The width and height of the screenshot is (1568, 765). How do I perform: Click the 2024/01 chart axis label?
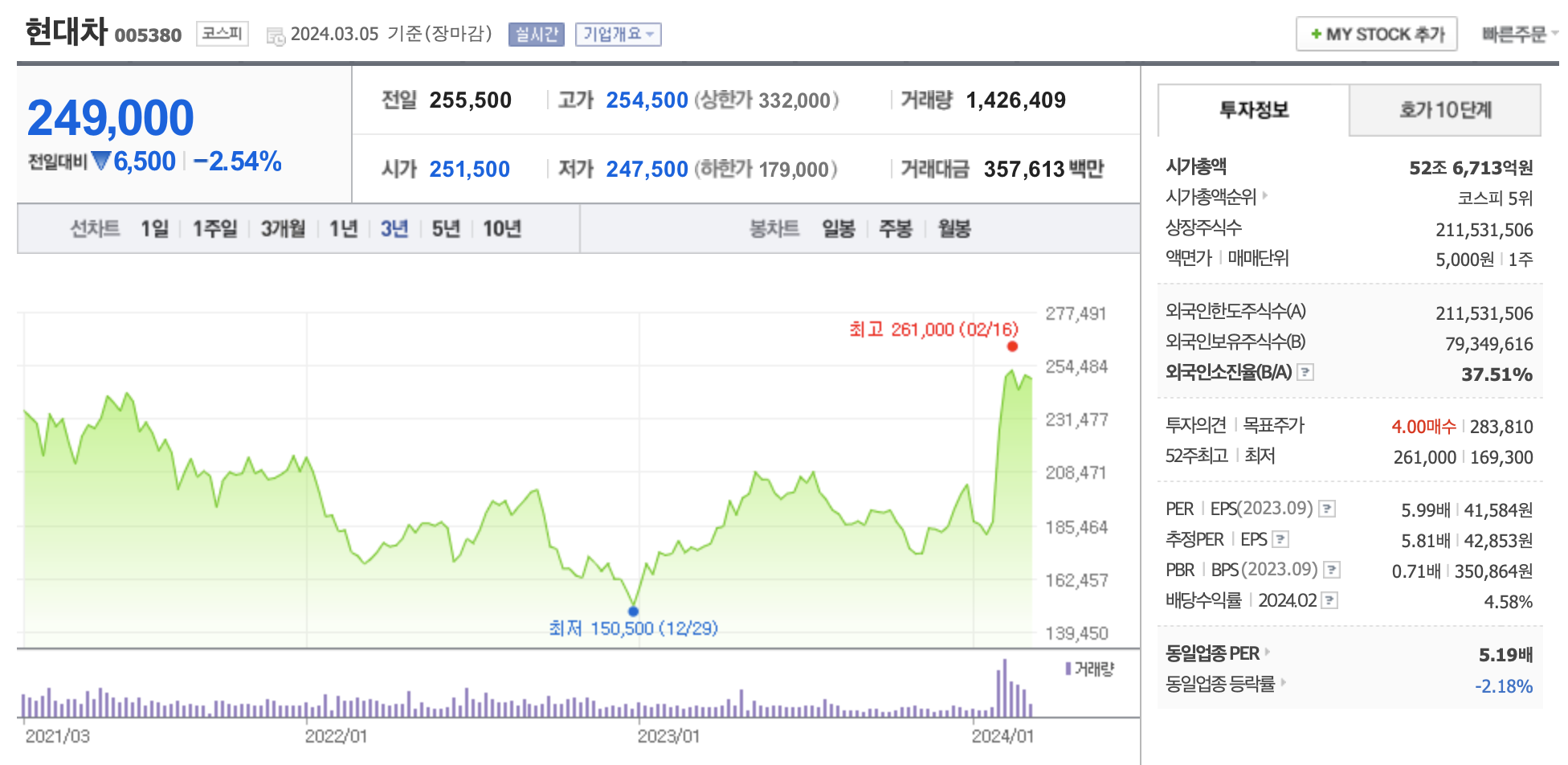tap(1002, 736)
